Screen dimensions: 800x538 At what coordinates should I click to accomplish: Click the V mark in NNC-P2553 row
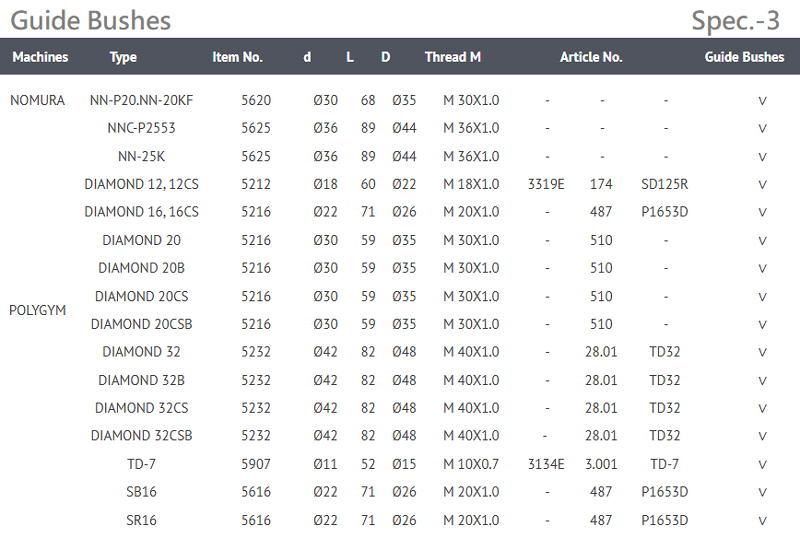(x=762, y=128)
